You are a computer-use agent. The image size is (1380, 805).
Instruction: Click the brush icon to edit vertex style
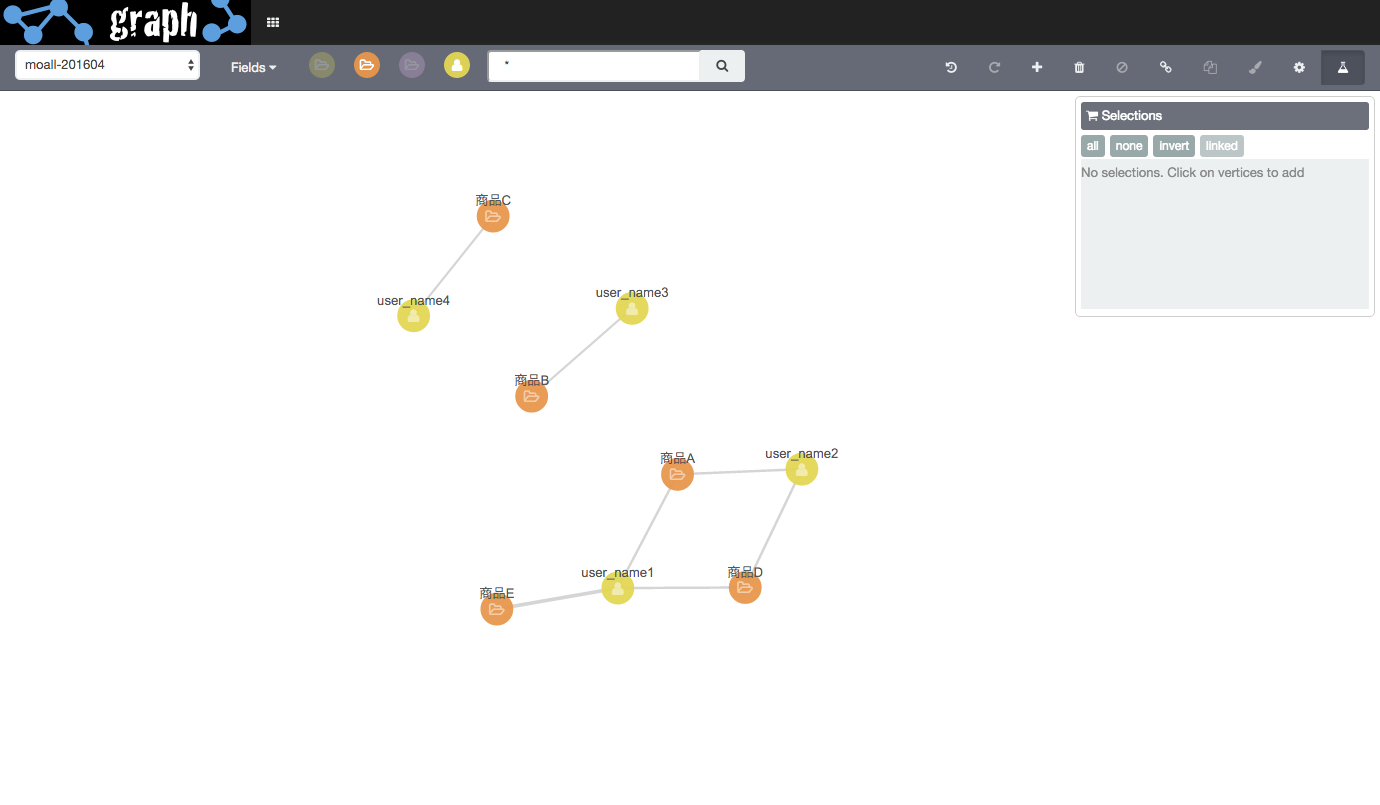click(1255, 67)
